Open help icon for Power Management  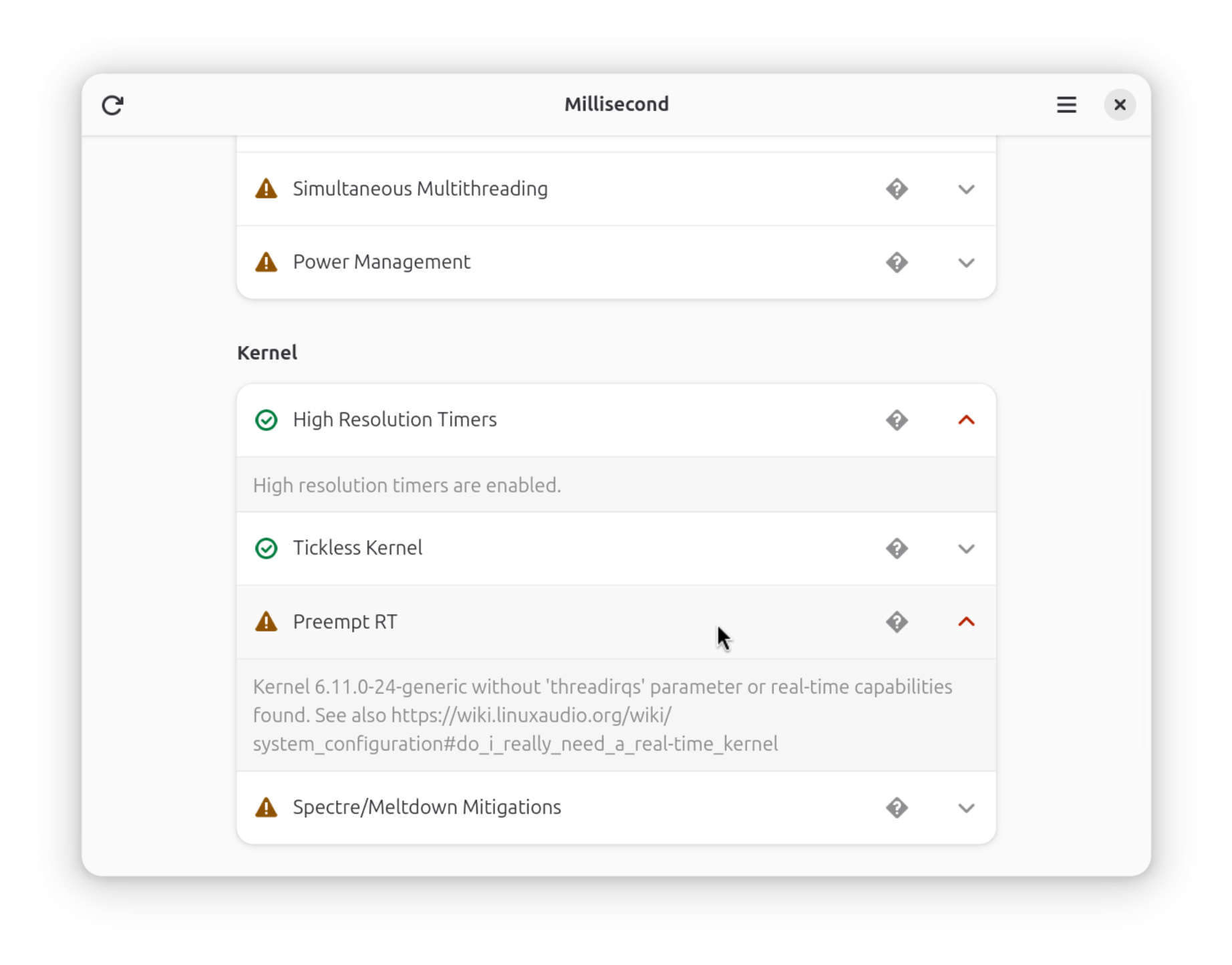(x=896, y=263)
